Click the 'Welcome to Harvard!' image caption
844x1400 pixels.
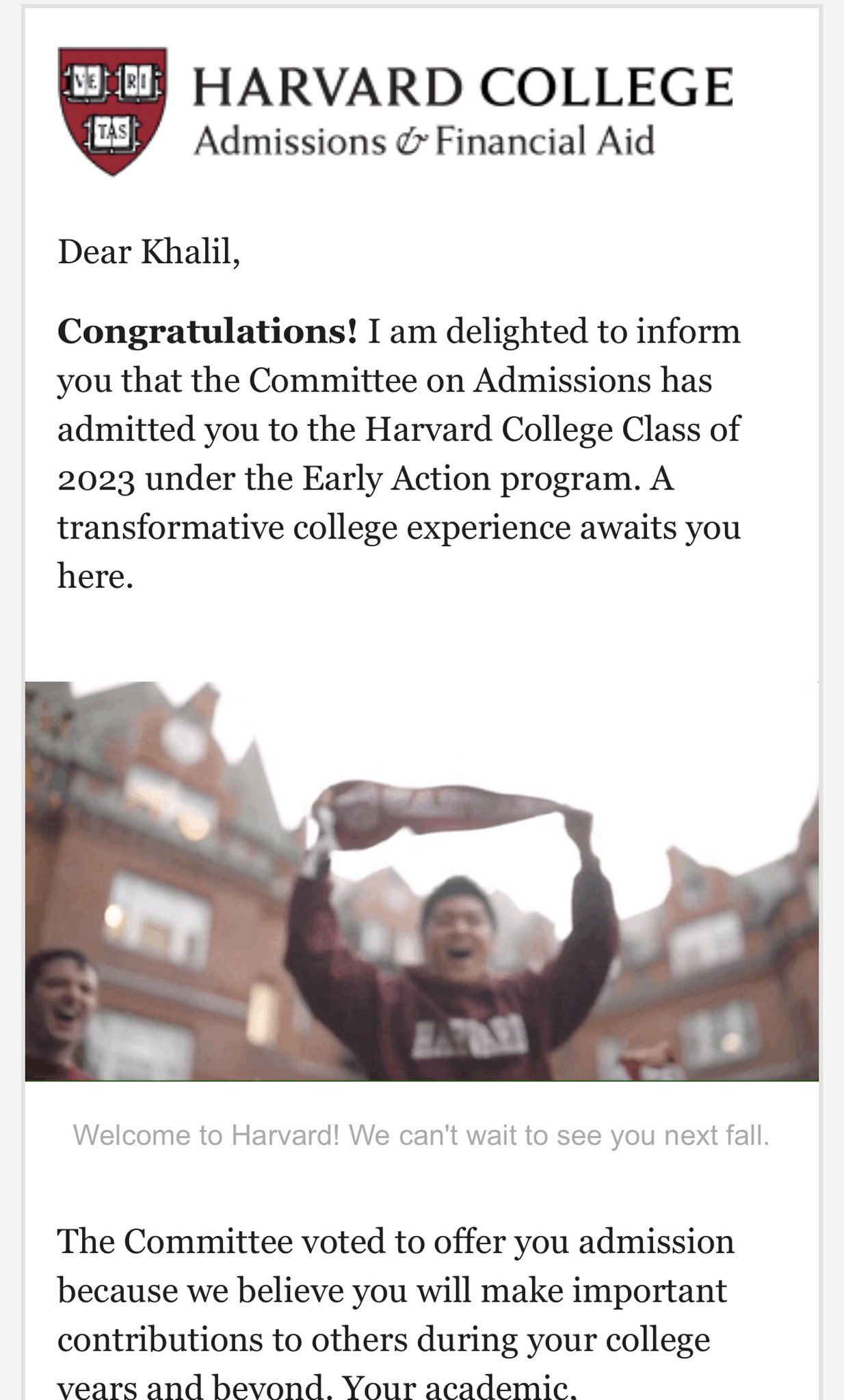[421, 1135]
